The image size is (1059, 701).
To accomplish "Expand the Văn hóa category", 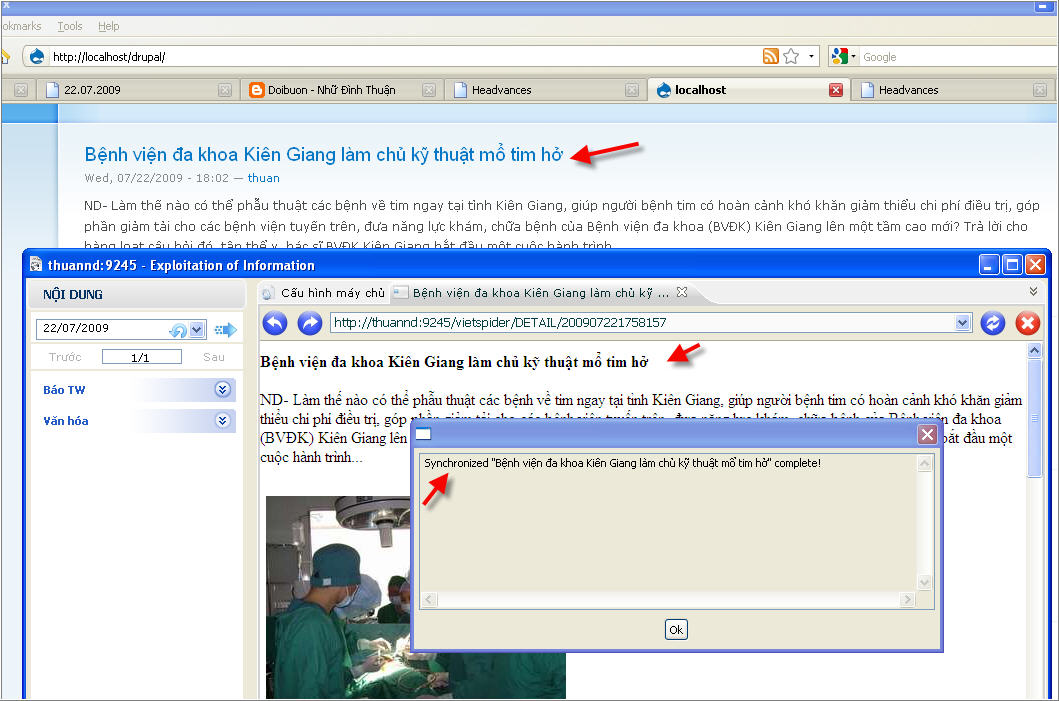I will coord(223,421).
